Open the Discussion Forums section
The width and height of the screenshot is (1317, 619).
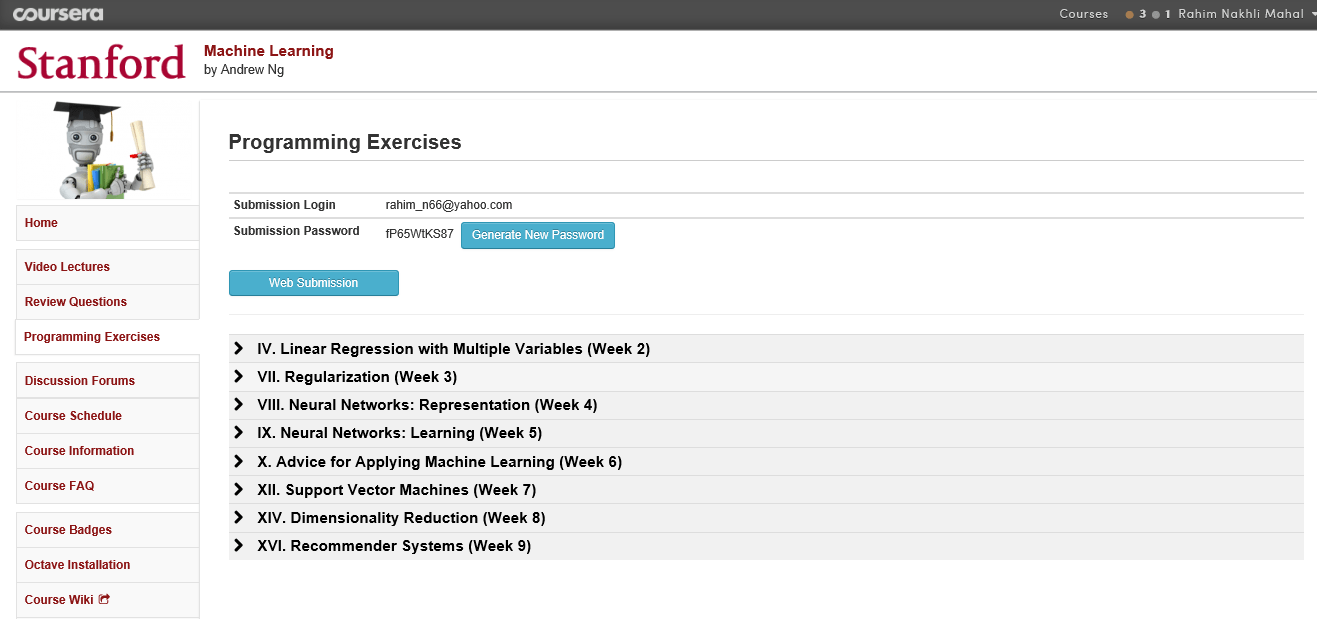pos(79,380)
